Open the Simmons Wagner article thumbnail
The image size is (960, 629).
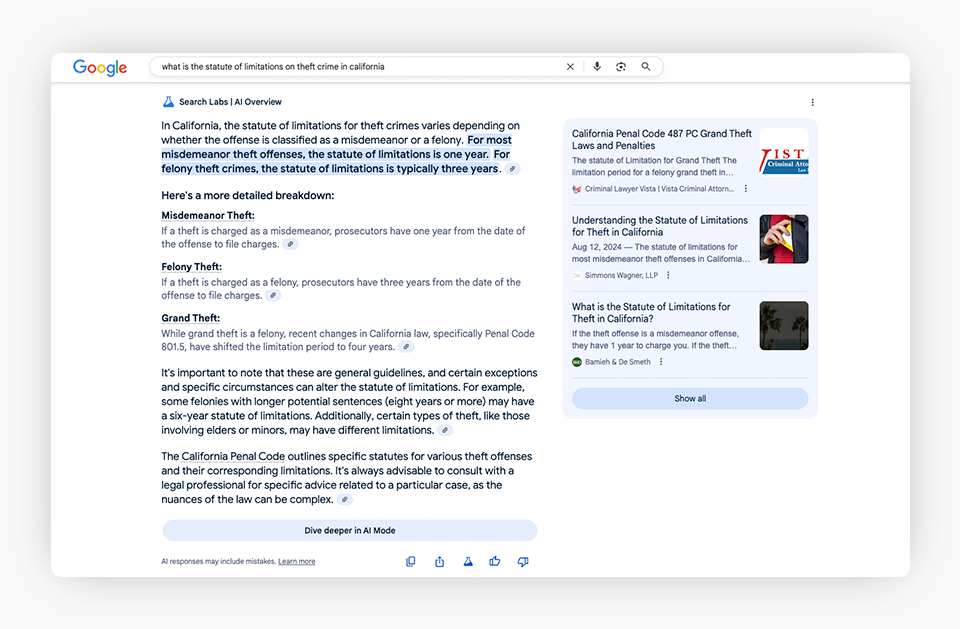click(784, 239)
